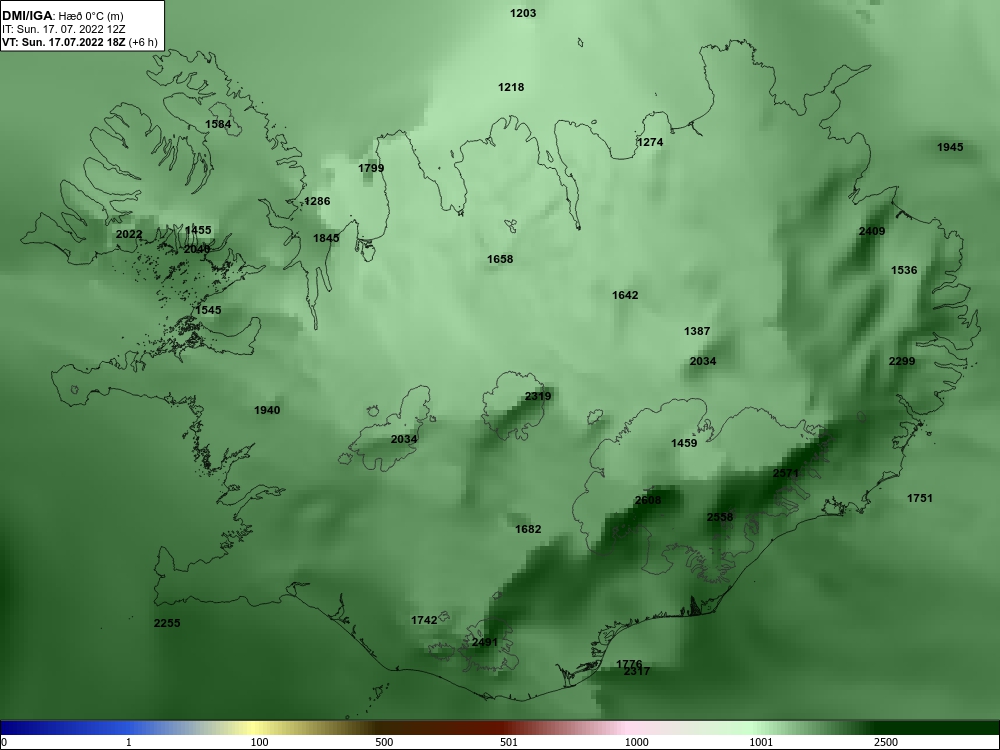Click the 2022 map value
1000x750 pixels.
[x=129, y=235]
